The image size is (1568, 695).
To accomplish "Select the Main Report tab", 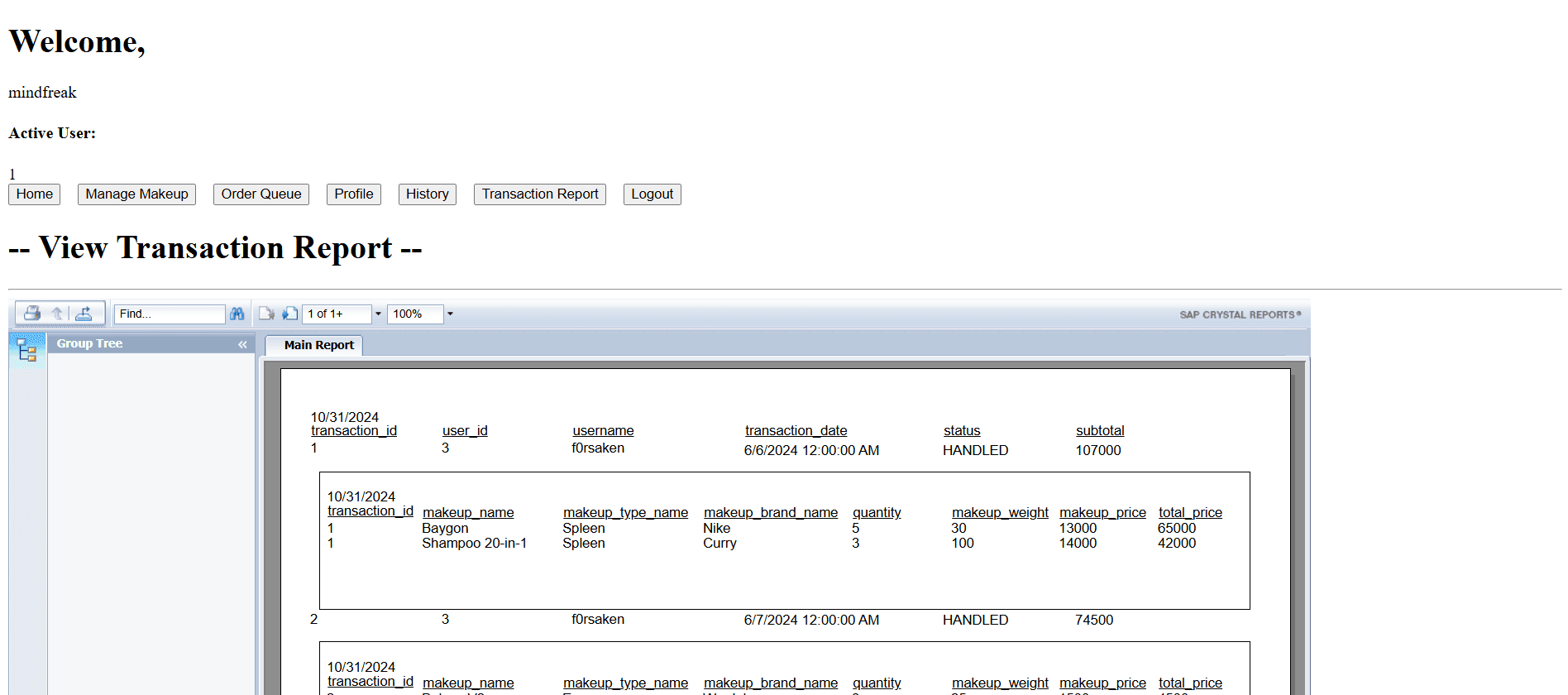I will (318, 345).
